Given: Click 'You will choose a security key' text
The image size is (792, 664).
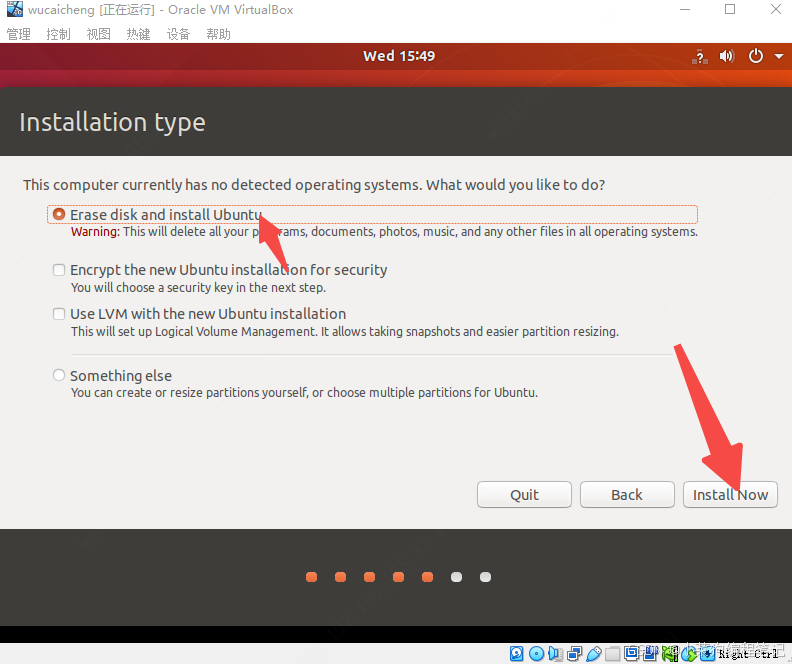Looking at the screenshot, I should pyautogui.click(x=198, y=287).
